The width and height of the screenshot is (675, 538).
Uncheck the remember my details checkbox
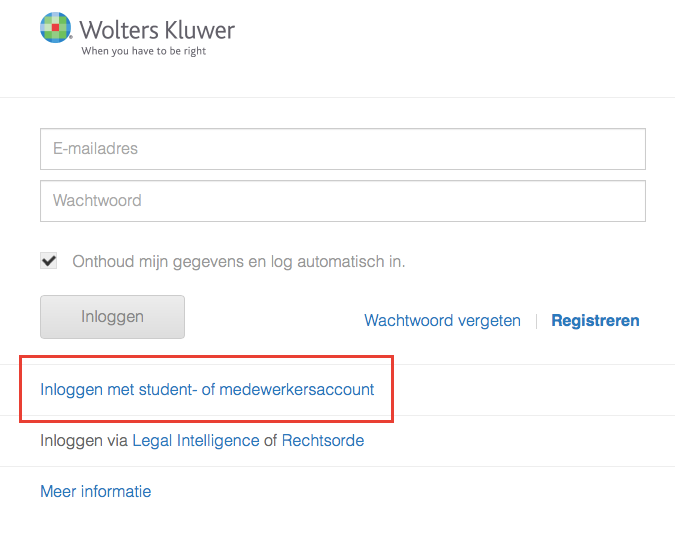(x=49, y=260)
